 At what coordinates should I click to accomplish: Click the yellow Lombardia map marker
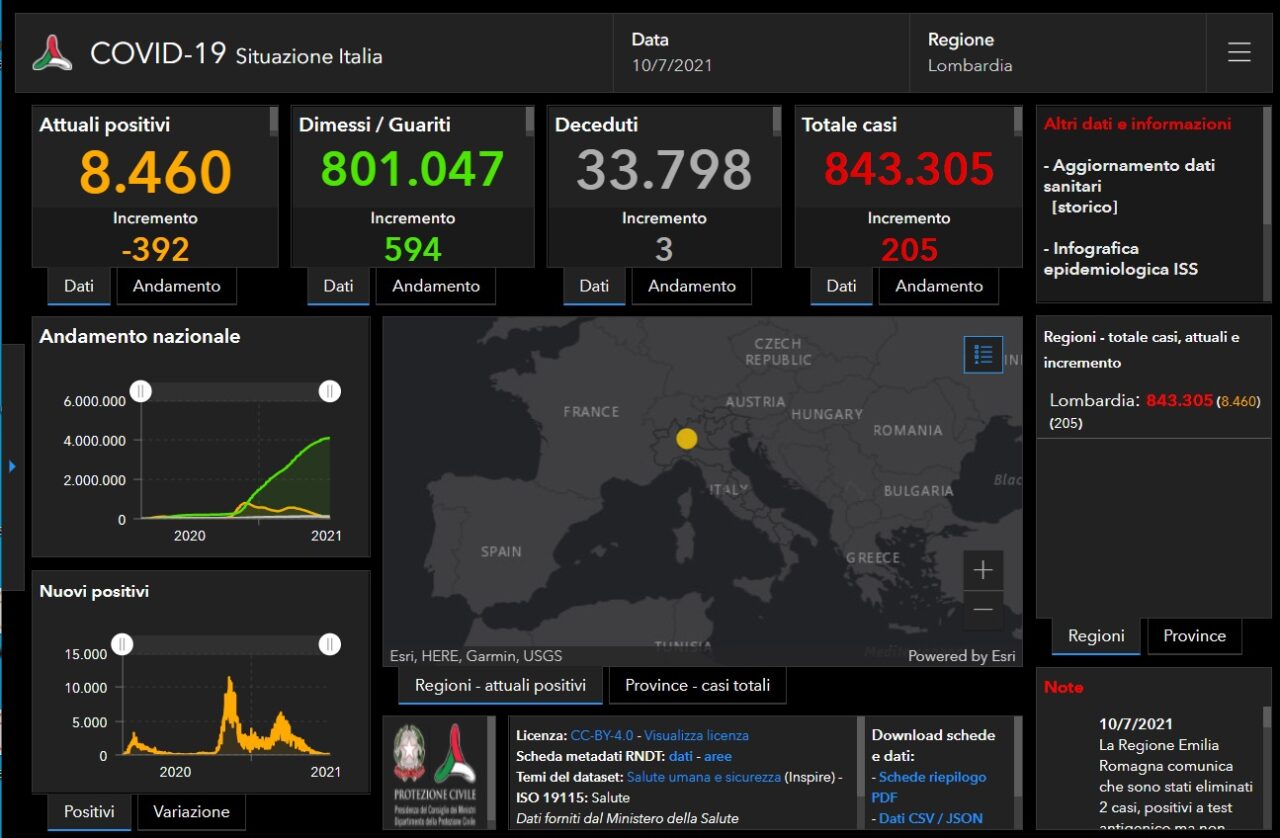click(686, 438)
